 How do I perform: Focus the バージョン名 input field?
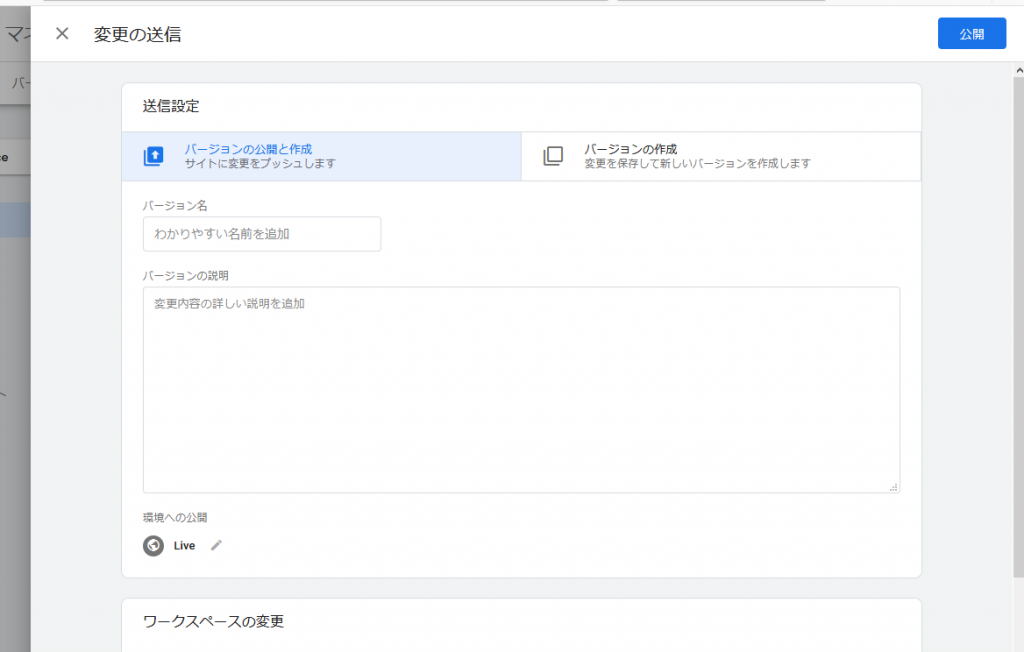click(262, 234)
